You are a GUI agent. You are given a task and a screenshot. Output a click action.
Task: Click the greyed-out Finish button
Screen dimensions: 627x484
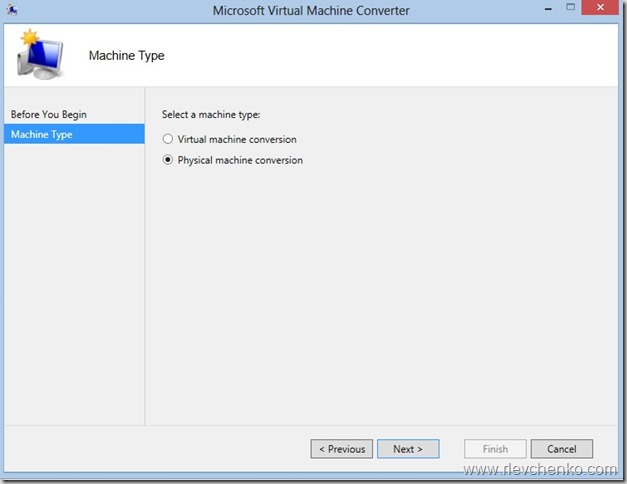(x=495, y=449)
